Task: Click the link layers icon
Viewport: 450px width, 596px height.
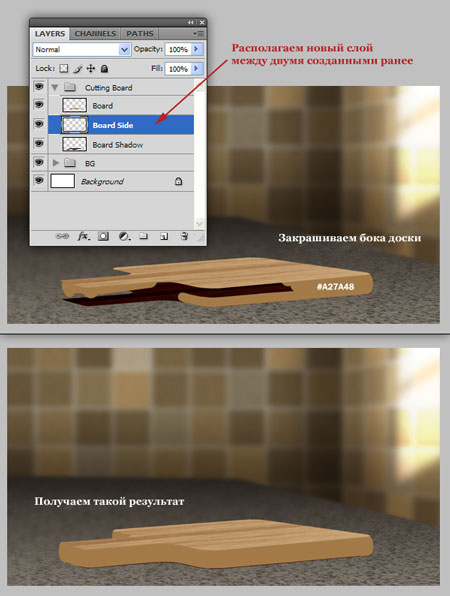Action: coord(62,236)
